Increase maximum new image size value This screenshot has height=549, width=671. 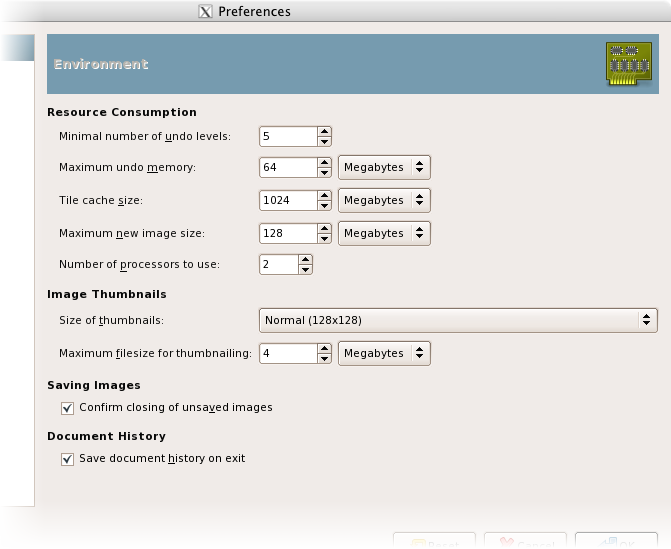324,229
